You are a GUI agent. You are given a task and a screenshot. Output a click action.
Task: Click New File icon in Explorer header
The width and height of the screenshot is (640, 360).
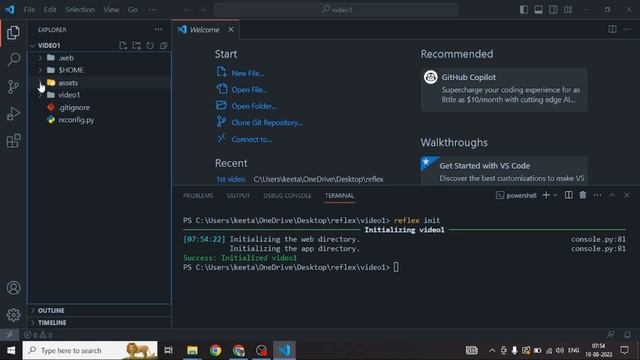click(x=123, y=45)
